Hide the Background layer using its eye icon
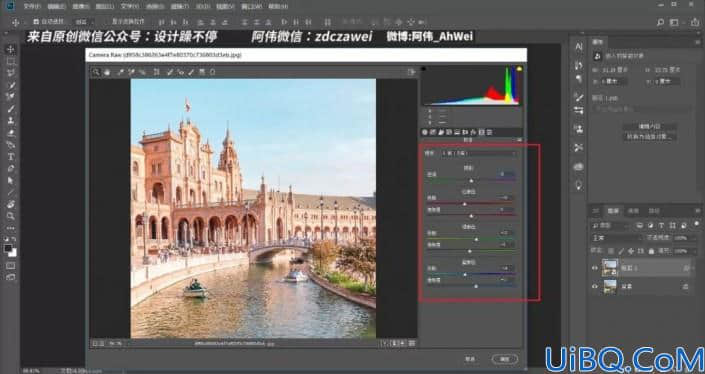 pos(595,286)
